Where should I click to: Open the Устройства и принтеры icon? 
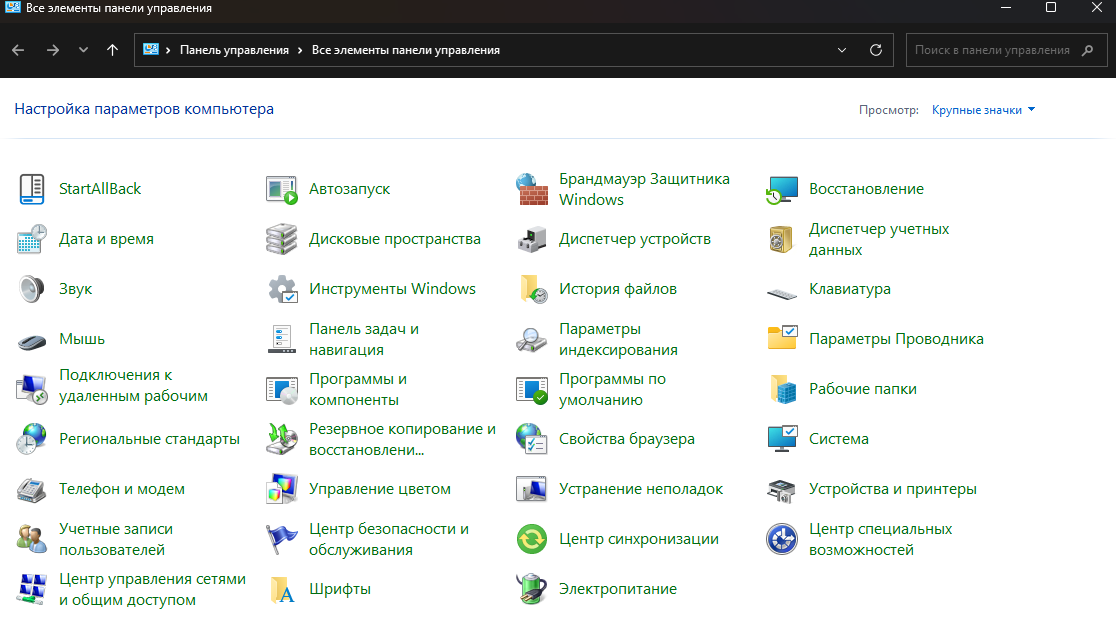coord(781,489)
